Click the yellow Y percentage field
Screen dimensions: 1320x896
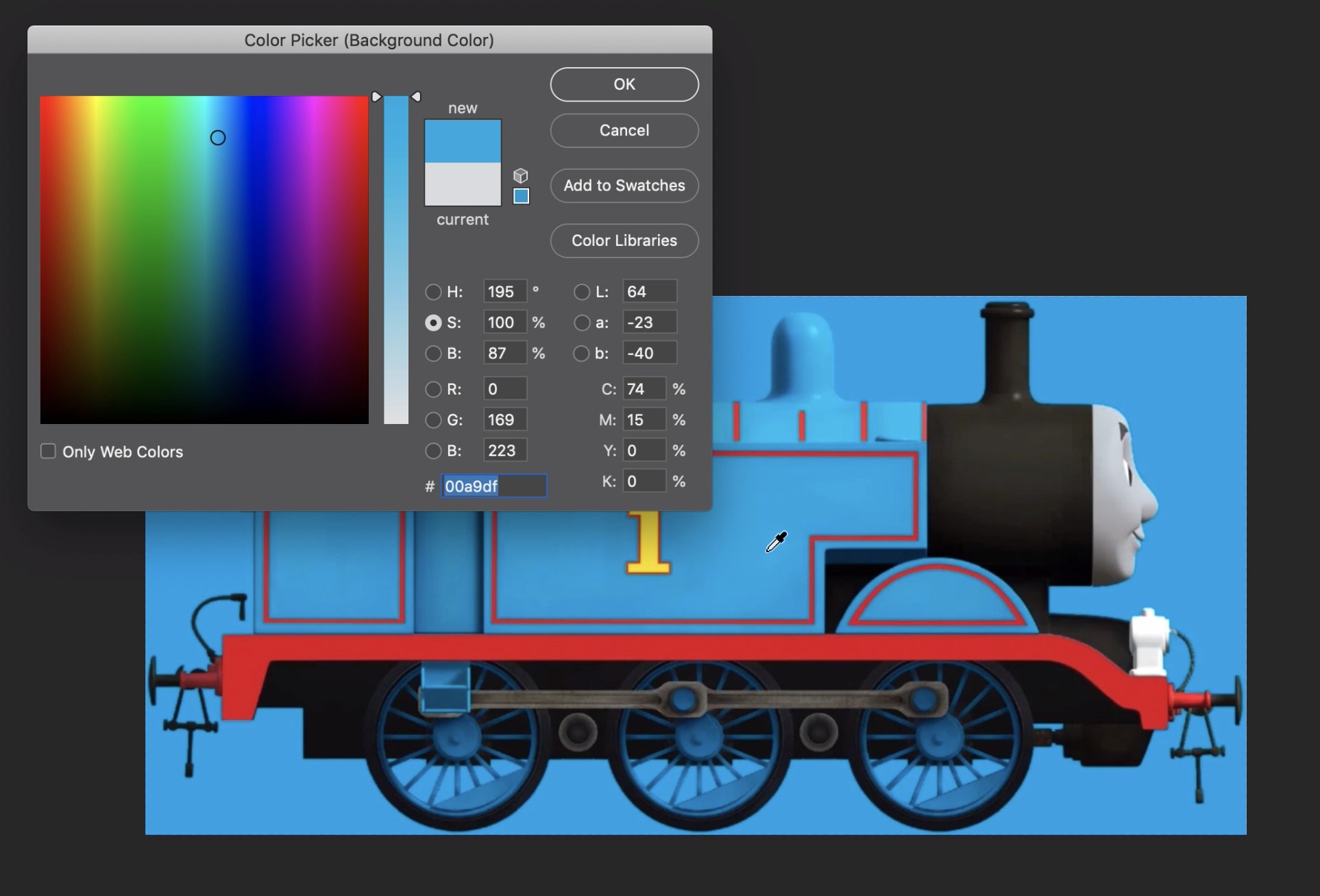(x=644, y=451)
